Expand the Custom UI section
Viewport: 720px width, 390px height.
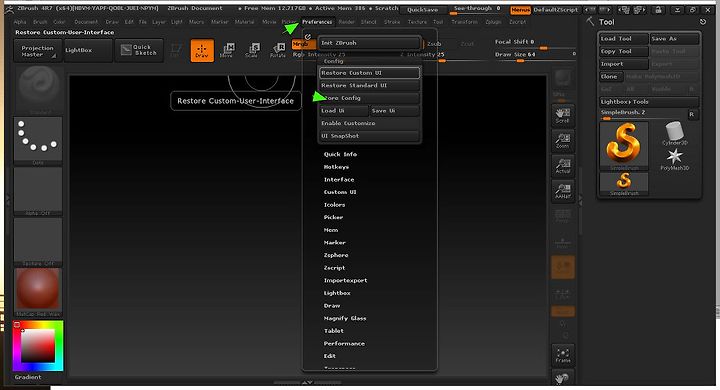340,192
